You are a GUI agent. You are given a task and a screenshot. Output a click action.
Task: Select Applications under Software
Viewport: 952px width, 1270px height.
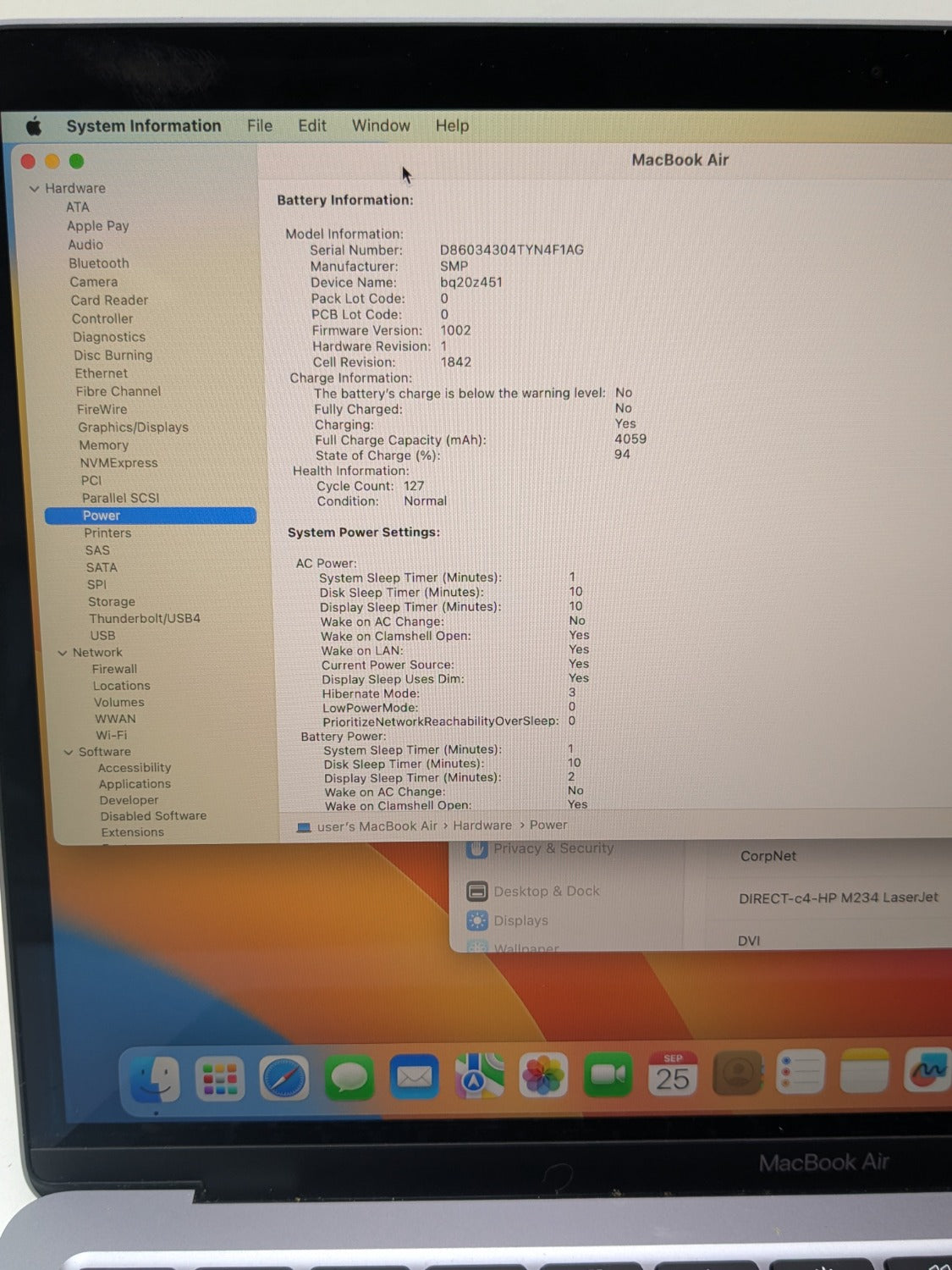click(135, 784)
